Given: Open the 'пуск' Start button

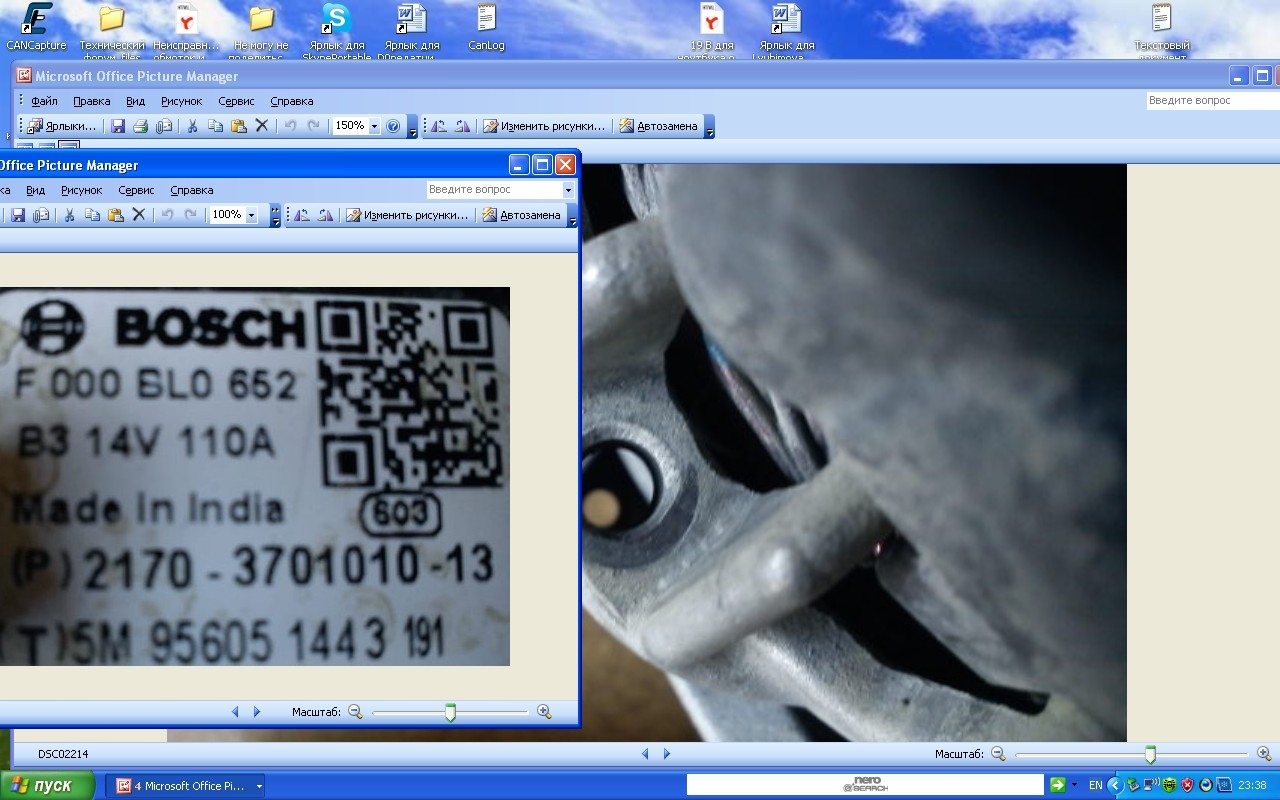Looking at the screenshot, I should pos(48,786).
